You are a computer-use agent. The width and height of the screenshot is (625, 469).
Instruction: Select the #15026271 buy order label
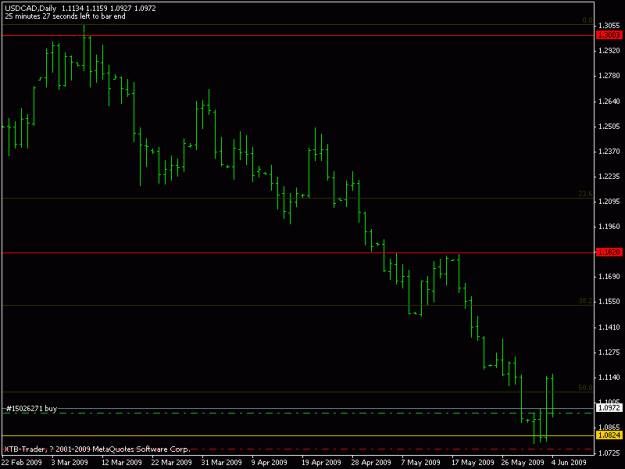pos(31,408)
